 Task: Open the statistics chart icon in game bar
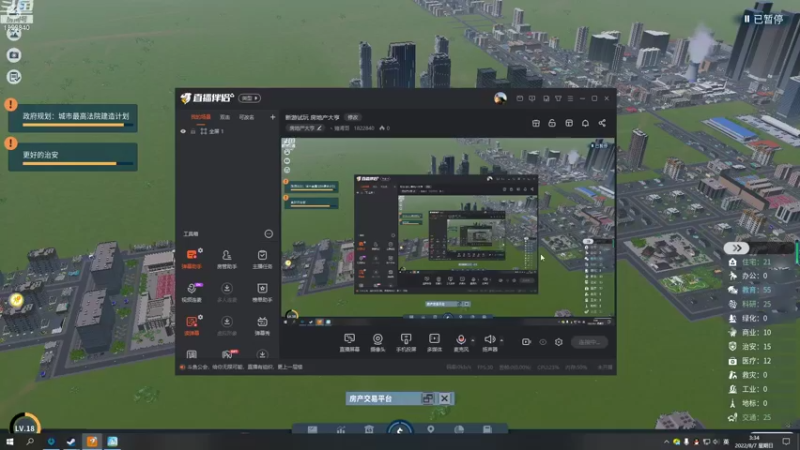coord(341,430)
